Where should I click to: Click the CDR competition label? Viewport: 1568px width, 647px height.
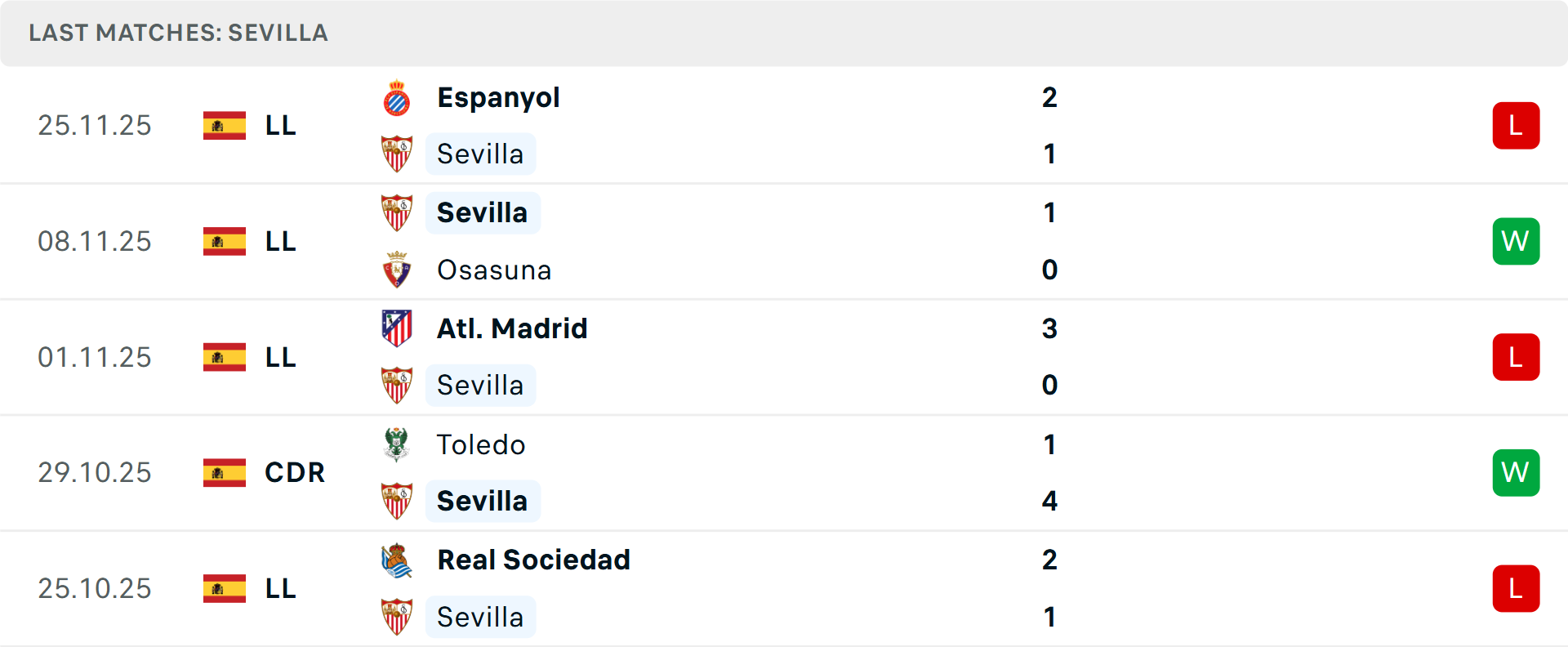tap(295, 473)
